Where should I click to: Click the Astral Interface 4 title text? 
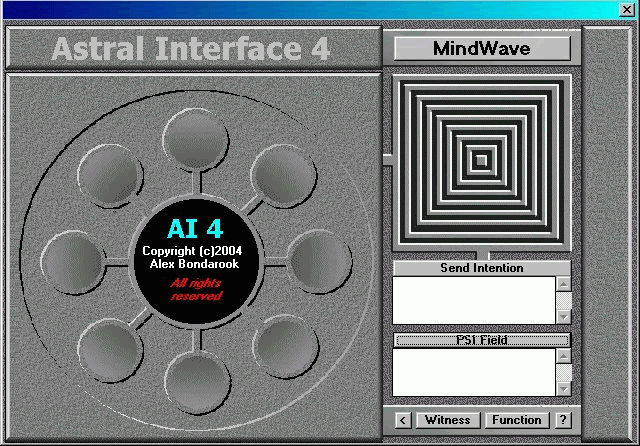(191, 49)
